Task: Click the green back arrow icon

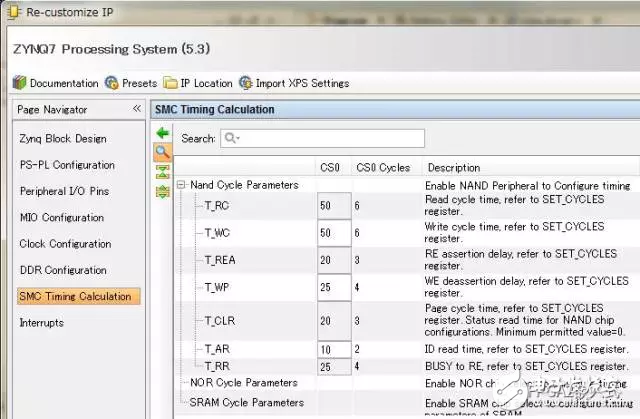Action: click(162, 133)
